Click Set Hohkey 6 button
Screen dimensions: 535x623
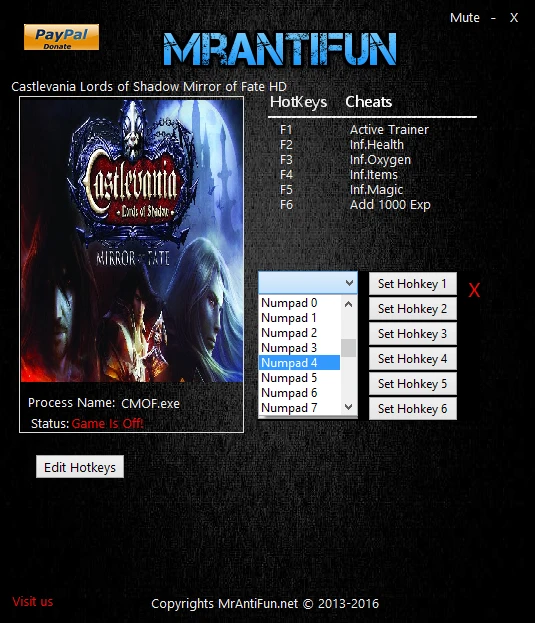tap(412, 409)
